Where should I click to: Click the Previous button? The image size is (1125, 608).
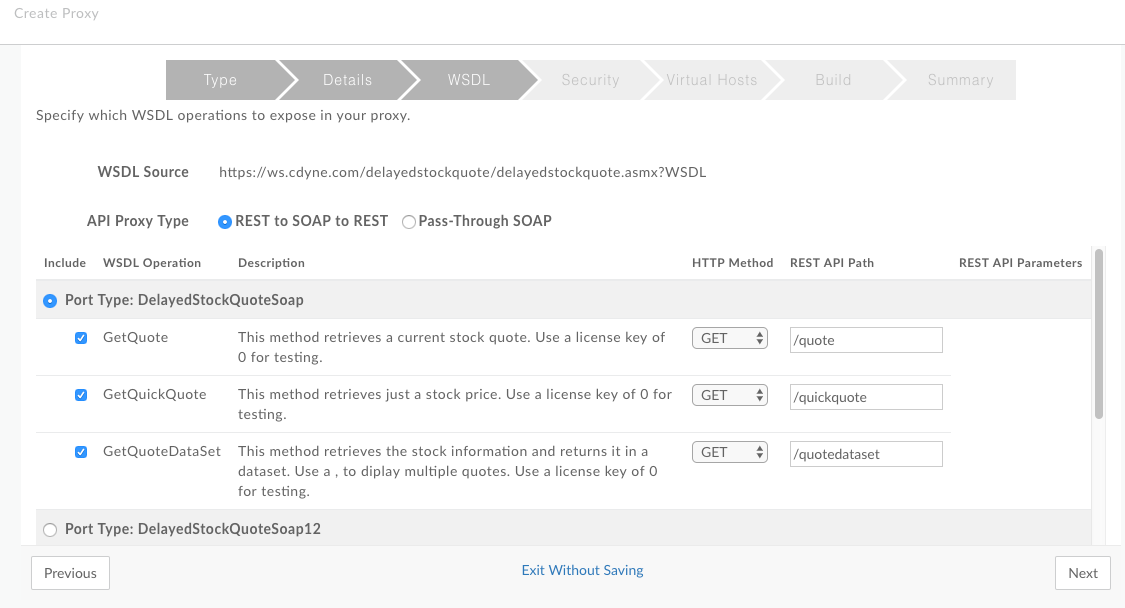[70, 573]
